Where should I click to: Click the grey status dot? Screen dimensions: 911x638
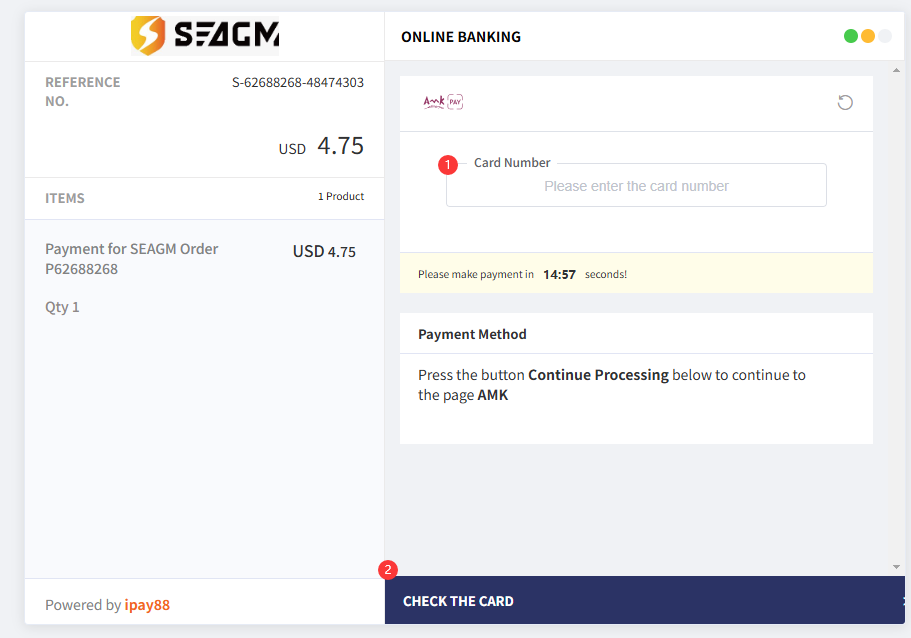click(884, 36)
